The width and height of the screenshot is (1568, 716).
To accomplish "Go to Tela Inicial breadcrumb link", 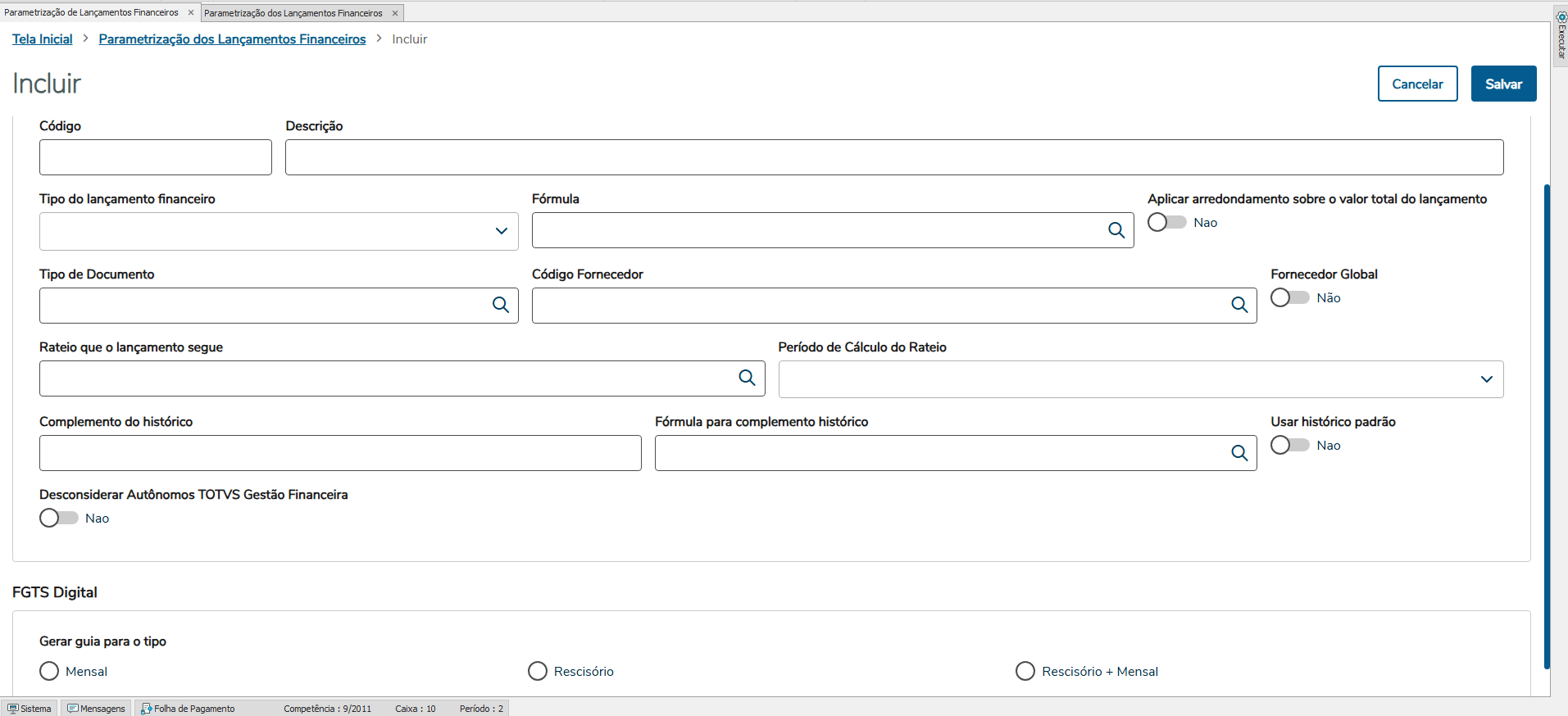I will (x=43, y=39).
